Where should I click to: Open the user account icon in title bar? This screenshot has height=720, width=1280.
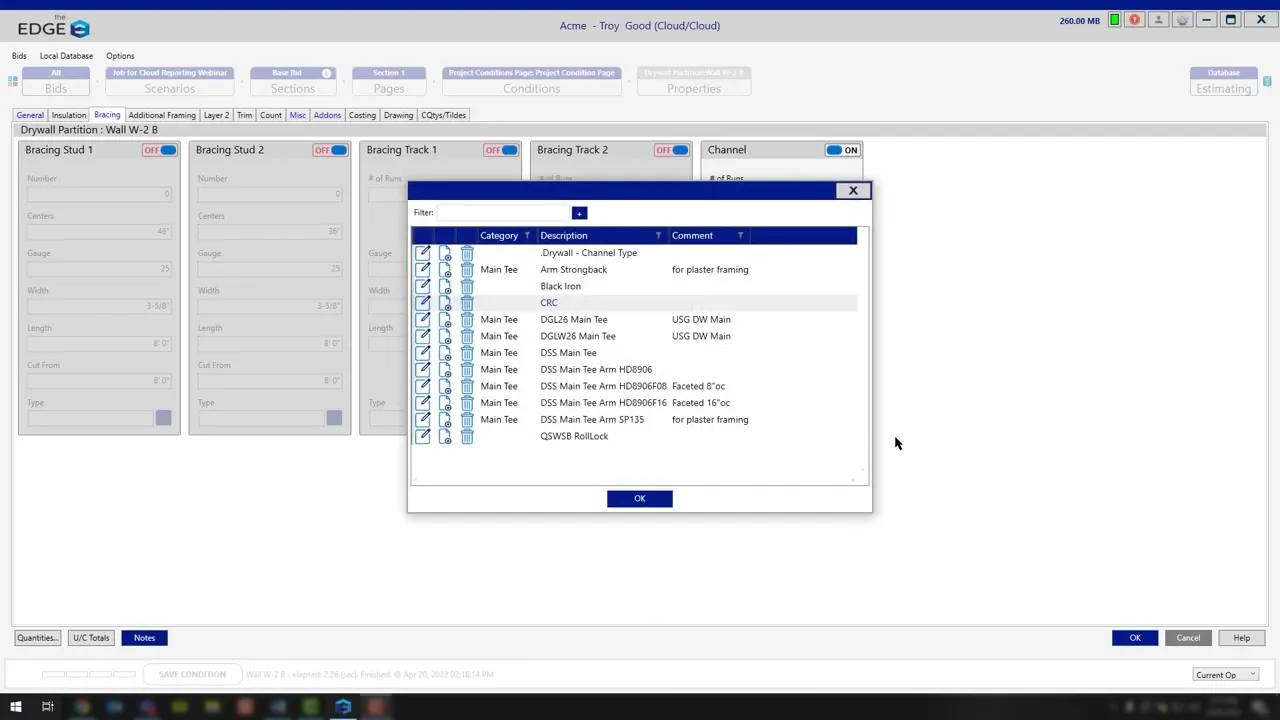coord(1159,20)
